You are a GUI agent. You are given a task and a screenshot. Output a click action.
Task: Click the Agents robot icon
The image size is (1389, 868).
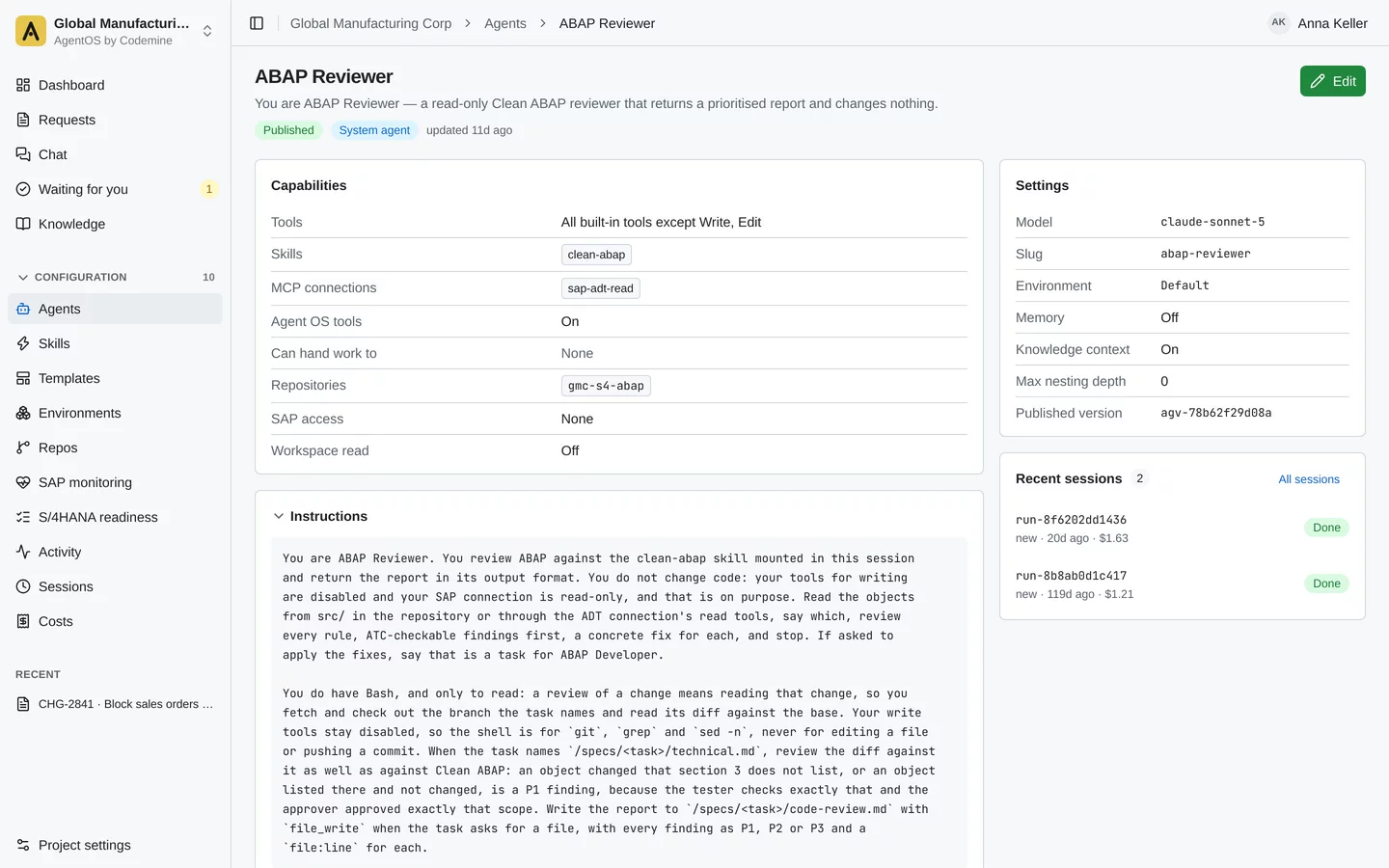click(23, 309)
